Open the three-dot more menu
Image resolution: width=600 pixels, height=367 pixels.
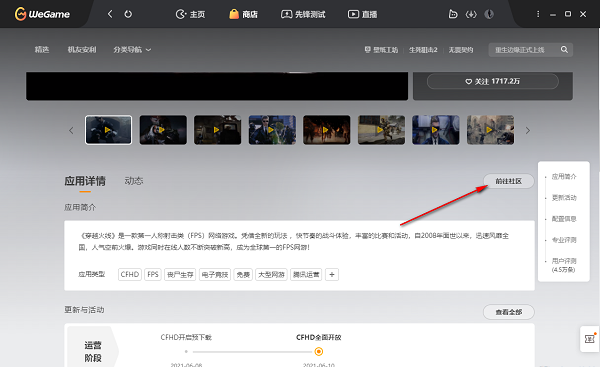coord(538,14)
